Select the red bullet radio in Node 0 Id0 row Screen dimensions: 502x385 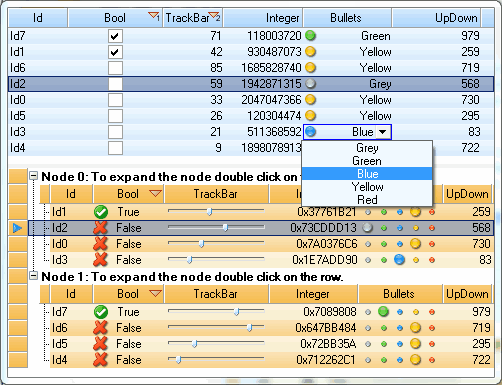pos(432,244)
